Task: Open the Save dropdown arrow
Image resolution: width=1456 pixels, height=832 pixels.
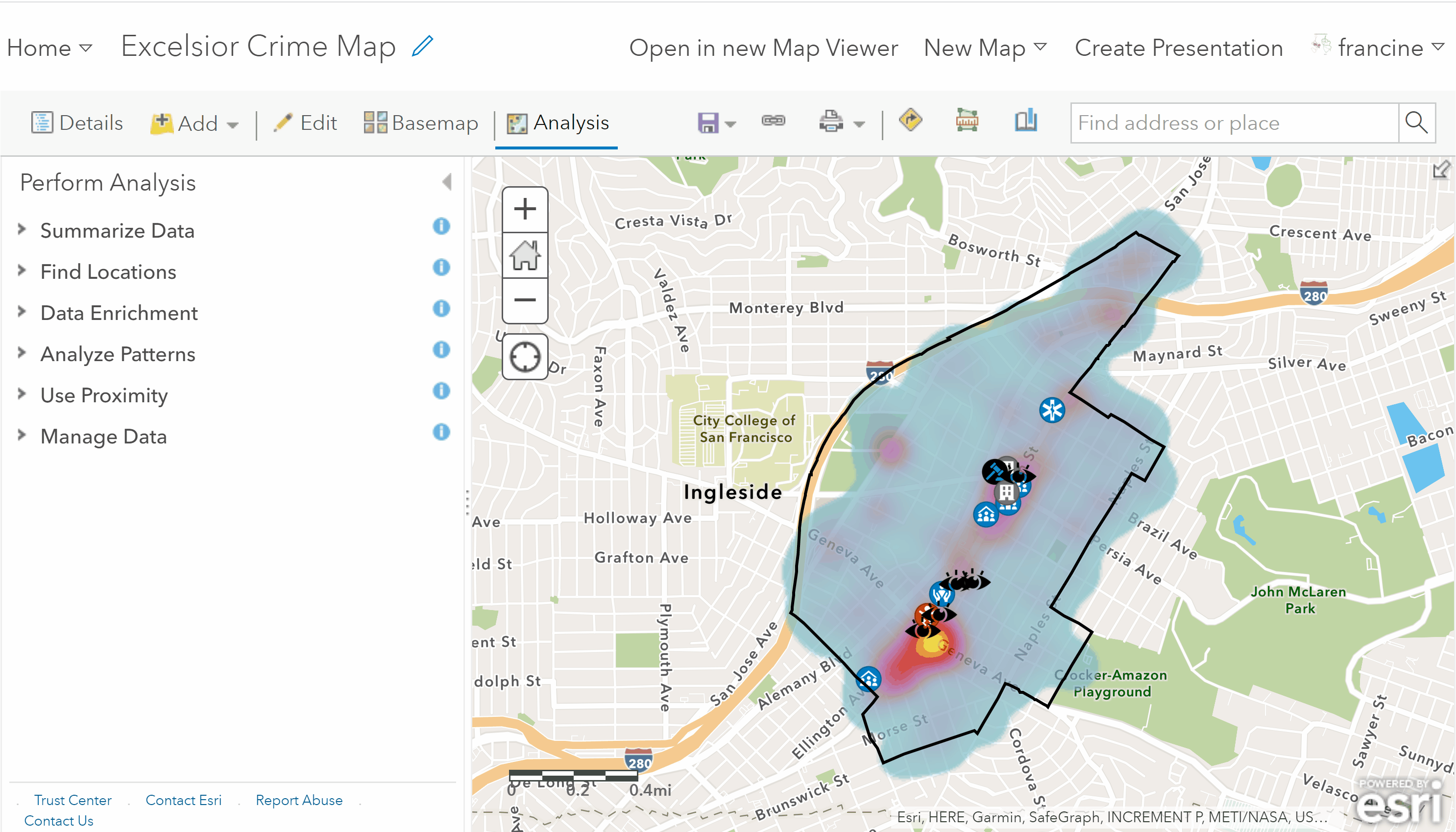Action: point(730,123)
